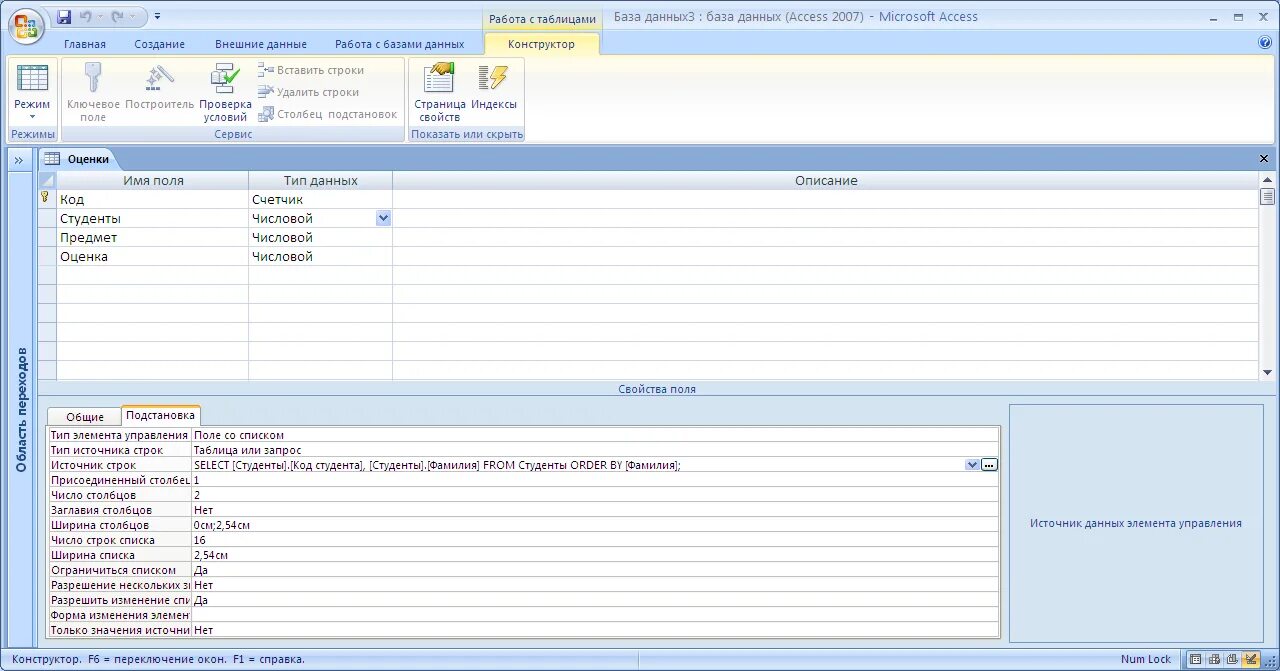Viewport: 1280px width, 671px height.
Task: Click the Имя поля column header
Action: [x=153, y=180]
